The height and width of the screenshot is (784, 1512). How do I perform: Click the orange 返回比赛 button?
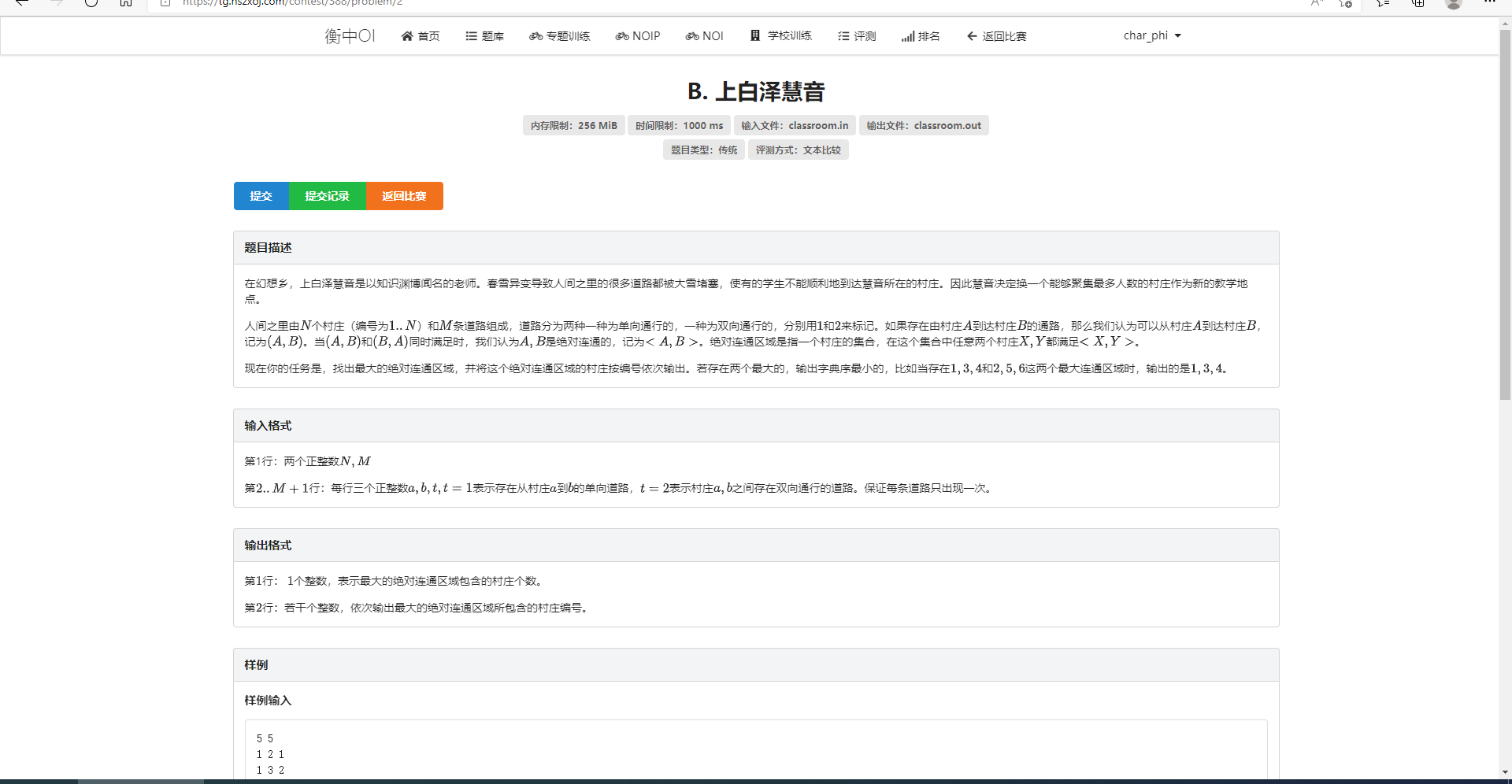coord(405,196)
